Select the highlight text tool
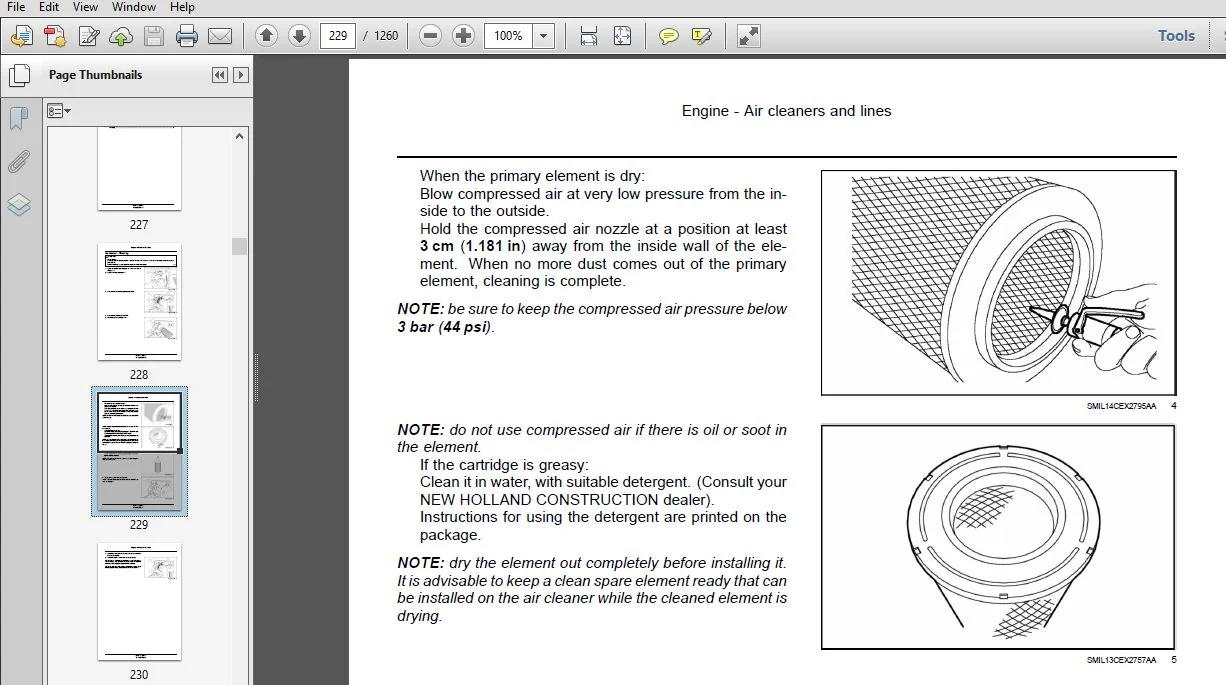 click(x=701, y=36)
